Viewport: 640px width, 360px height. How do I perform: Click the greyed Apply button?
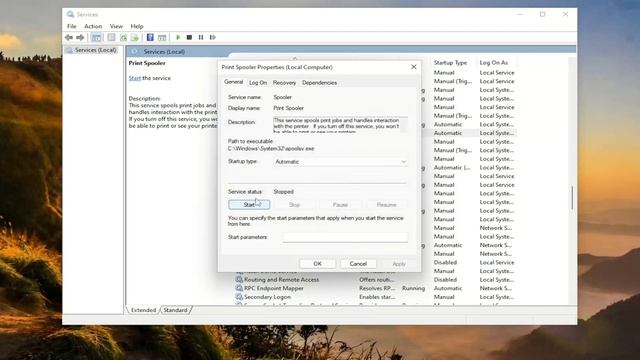point(399,264)
